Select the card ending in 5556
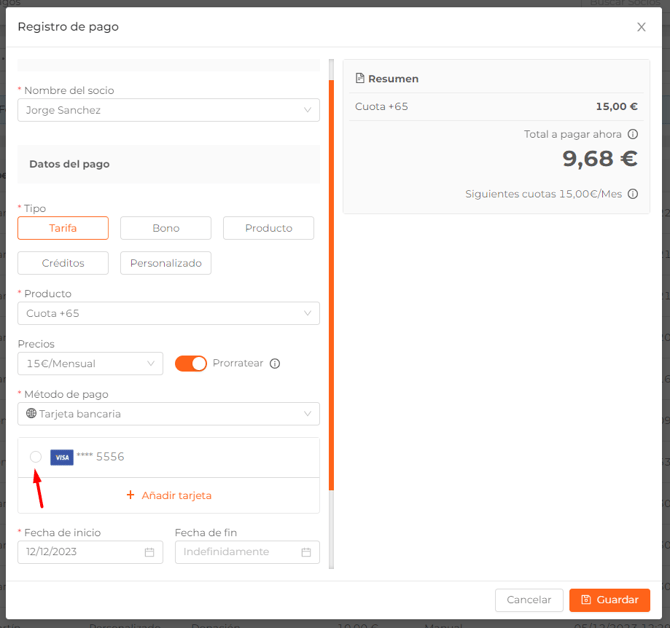This screenshot has width=670, height=628. (36, 457)
